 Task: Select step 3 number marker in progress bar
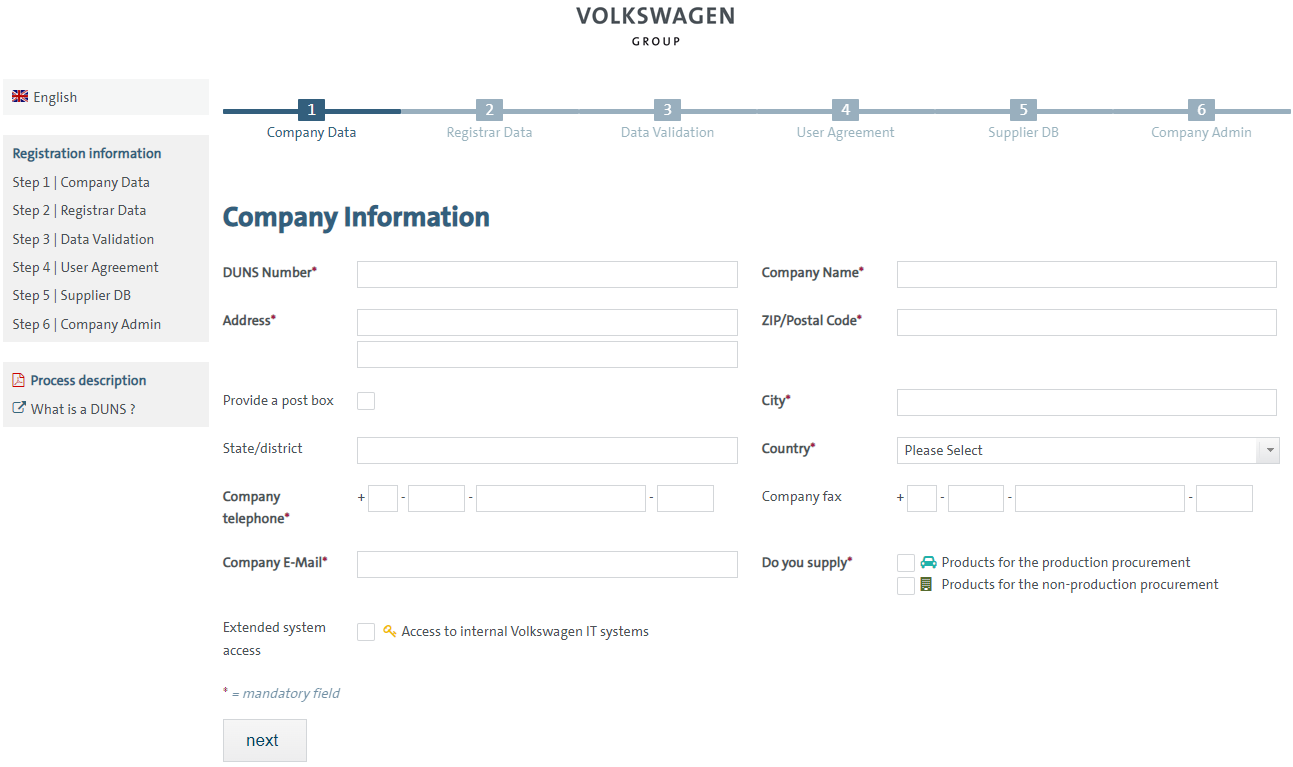pyautogui.click(x=667, y=110)
